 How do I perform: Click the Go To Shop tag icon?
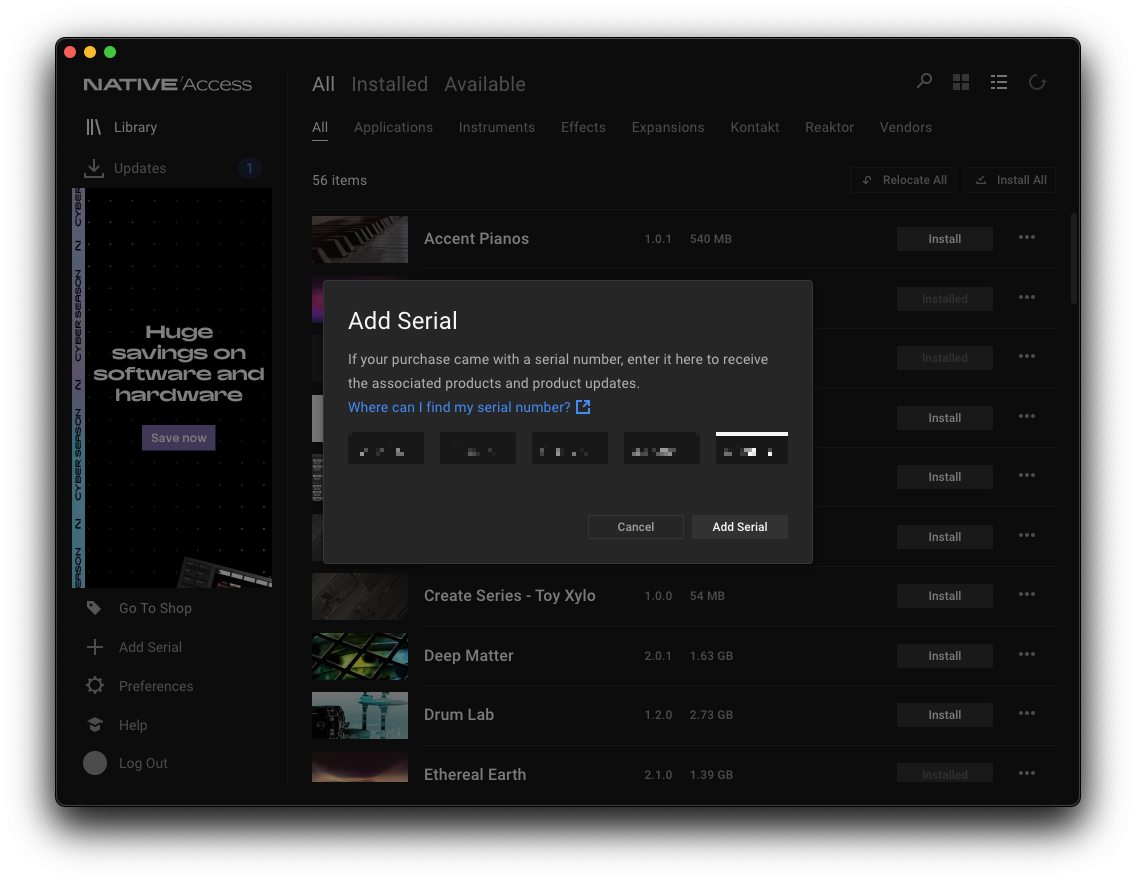pos(94,608)
